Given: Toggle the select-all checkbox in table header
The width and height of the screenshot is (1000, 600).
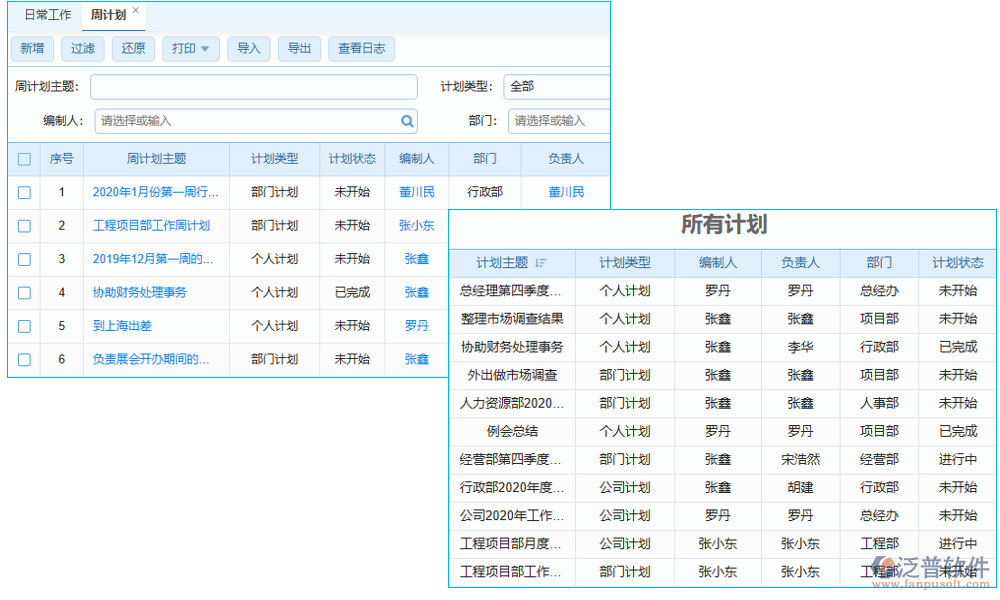Looking at the screenshot, I should (x=23, y=159).
